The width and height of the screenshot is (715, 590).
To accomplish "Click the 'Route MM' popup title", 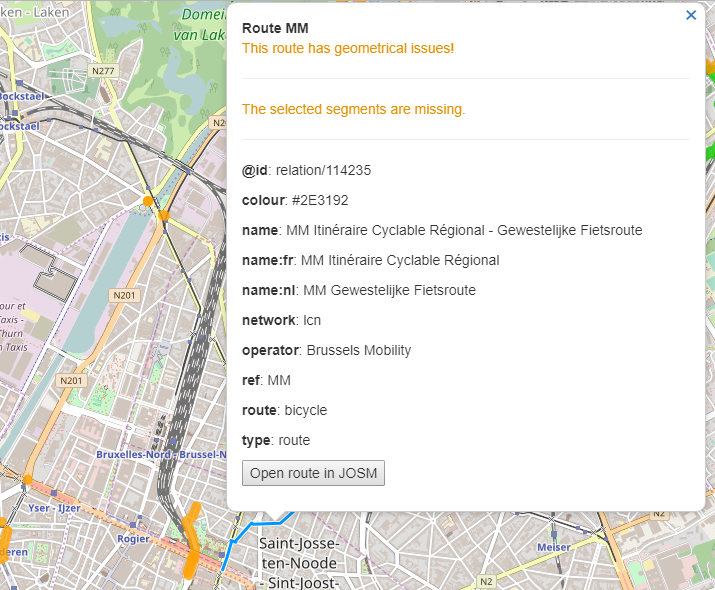I will (275, 28).
